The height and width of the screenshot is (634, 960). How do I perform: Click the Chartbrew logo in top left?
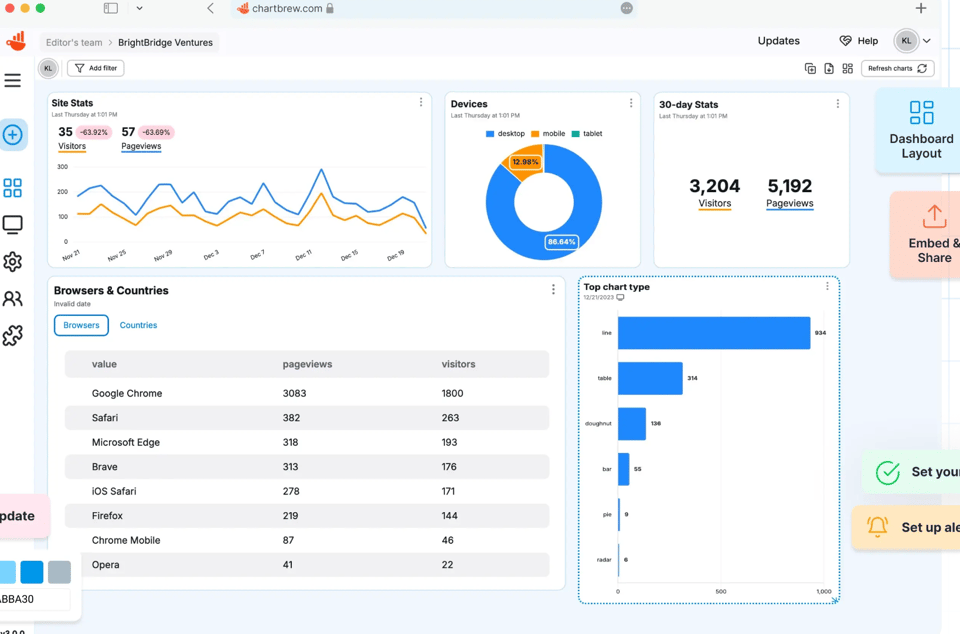16,41
